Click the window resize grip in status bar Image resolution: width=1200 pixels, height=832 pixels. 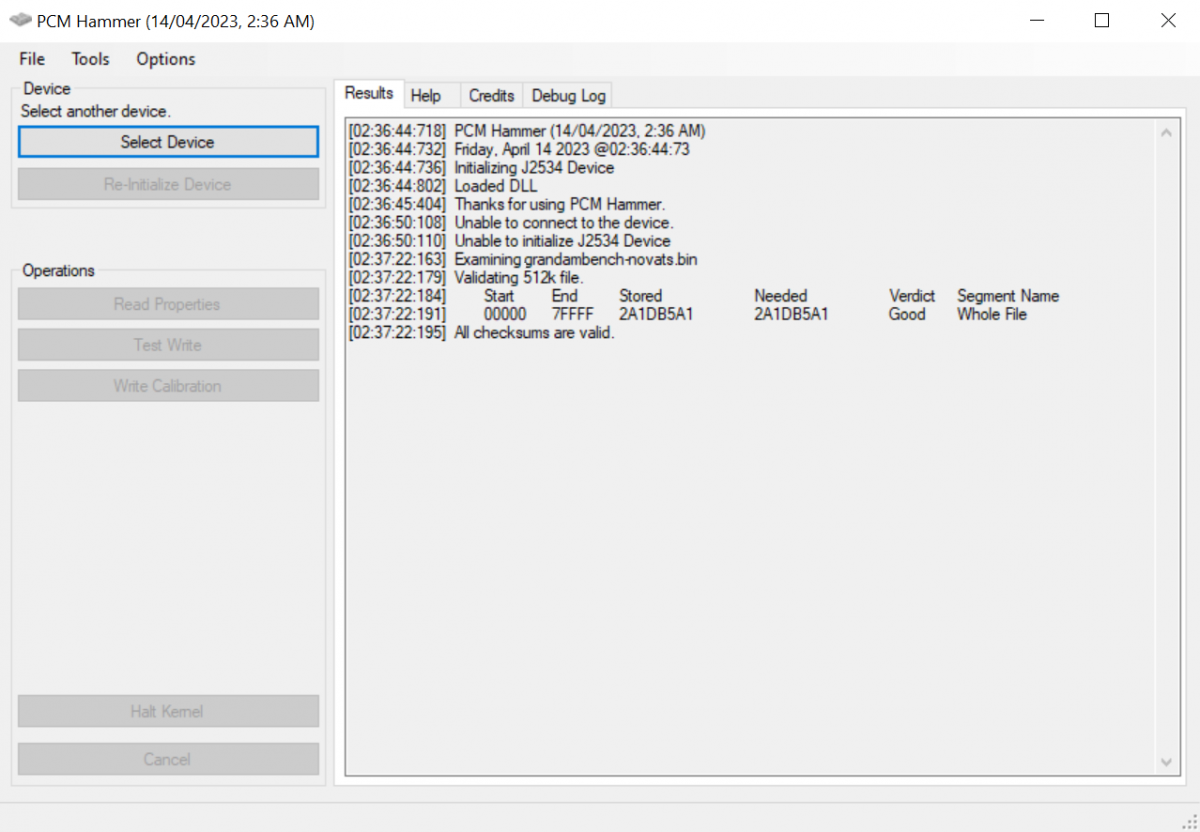point(1188,820)
